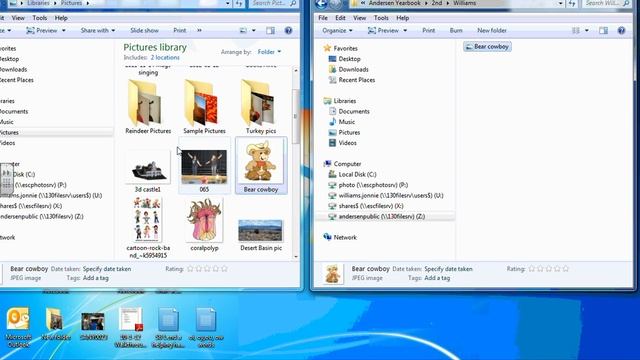Click Add a tag in Pictures window details
The width and height of the screenshot is (640, 360).
point(96,278)
